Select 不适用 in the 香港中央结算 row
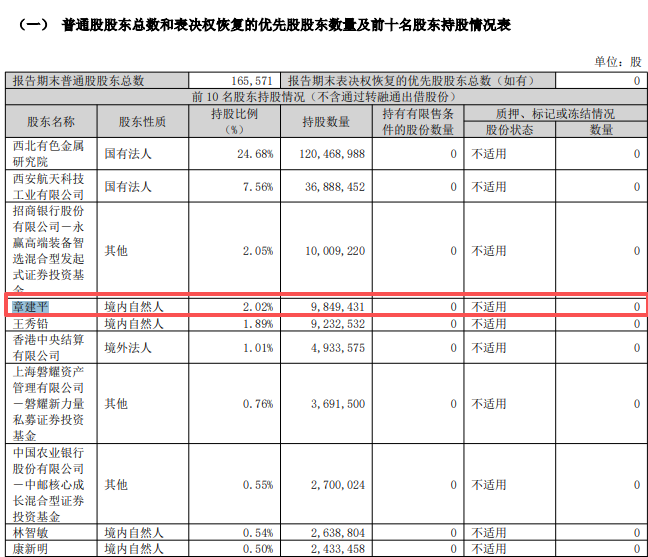Viewport: 648px width, 557px height. coord(489,348)
